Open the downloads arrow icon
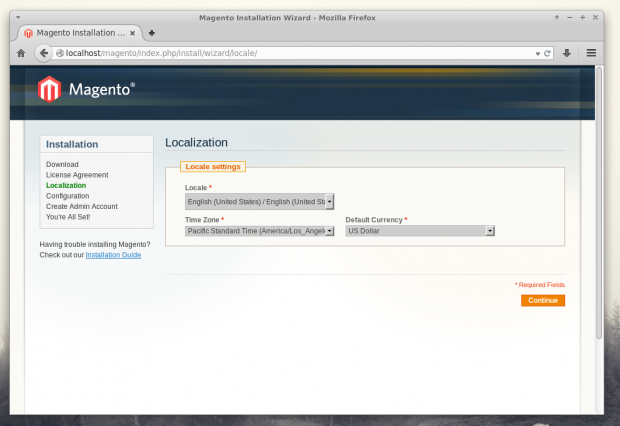 click(567, 53)
